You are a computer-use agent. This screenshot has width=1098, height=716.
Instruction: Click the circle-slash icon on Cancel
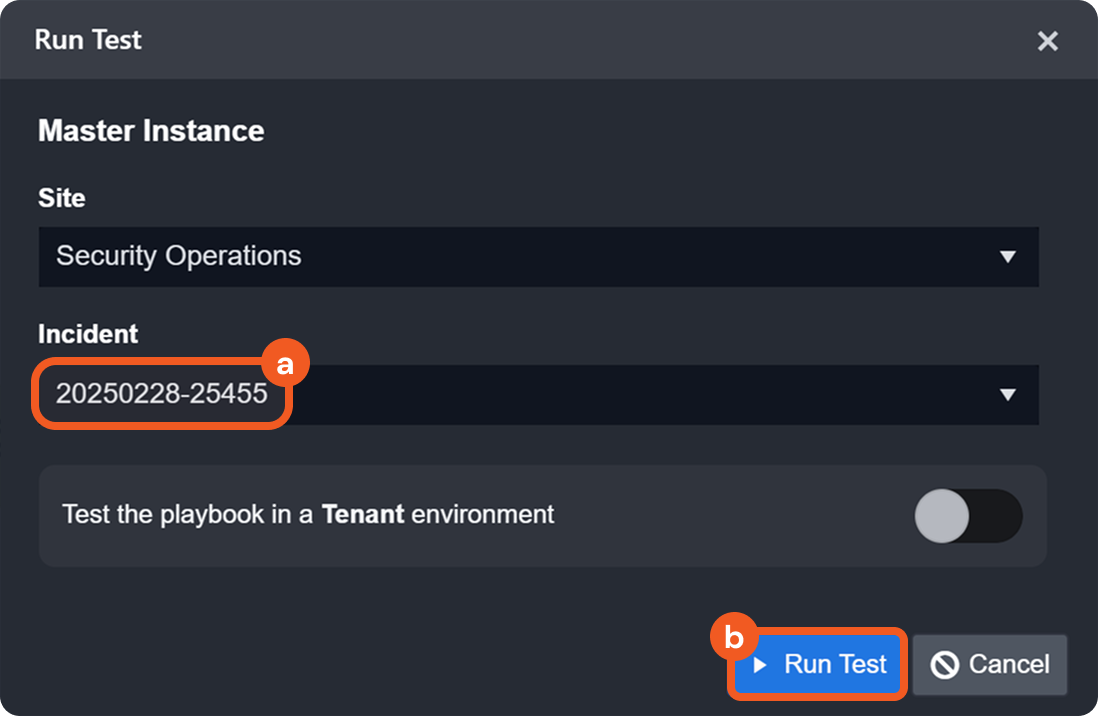click(944, 665)
